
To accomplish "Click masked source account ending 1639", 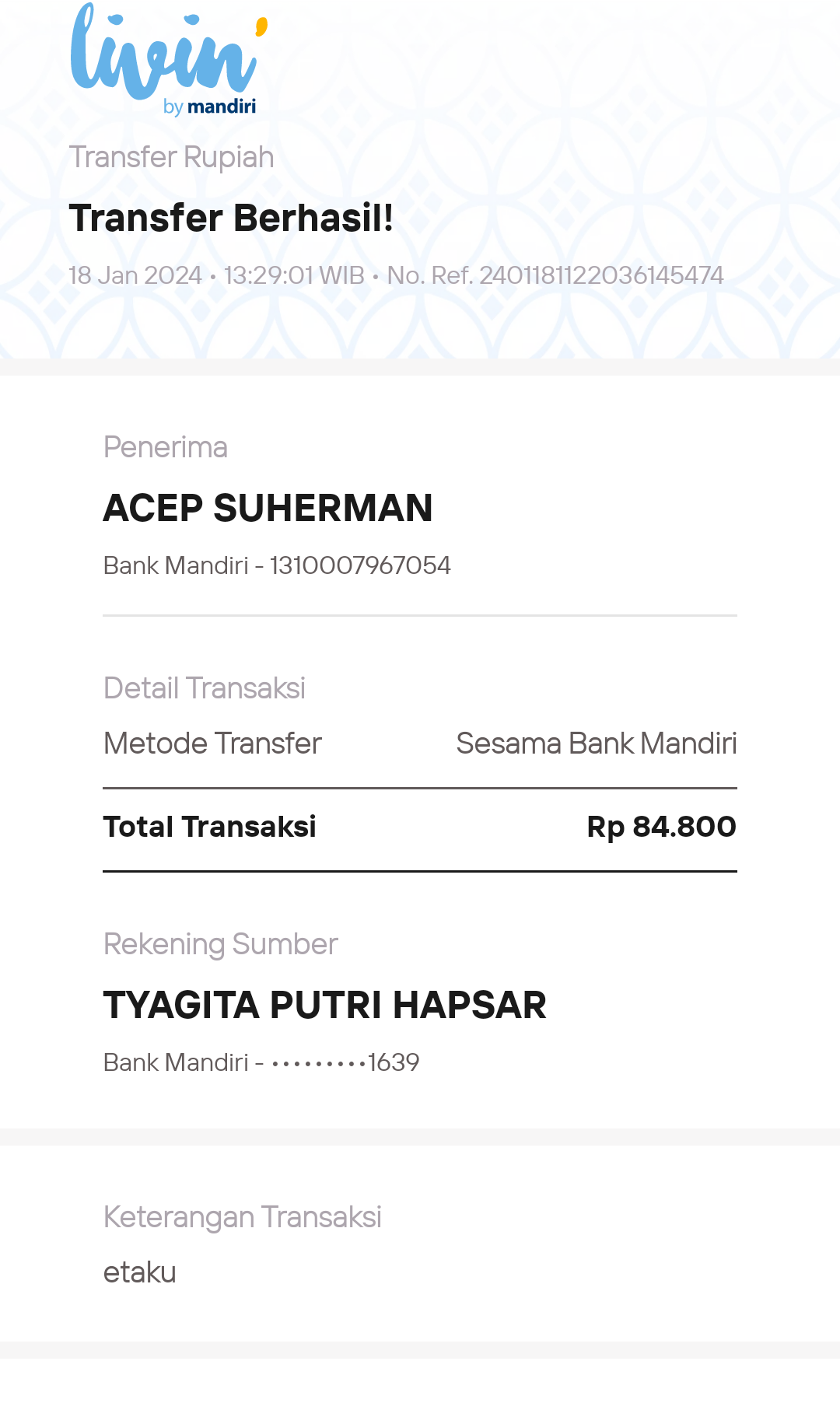I will click(345, 1062).
